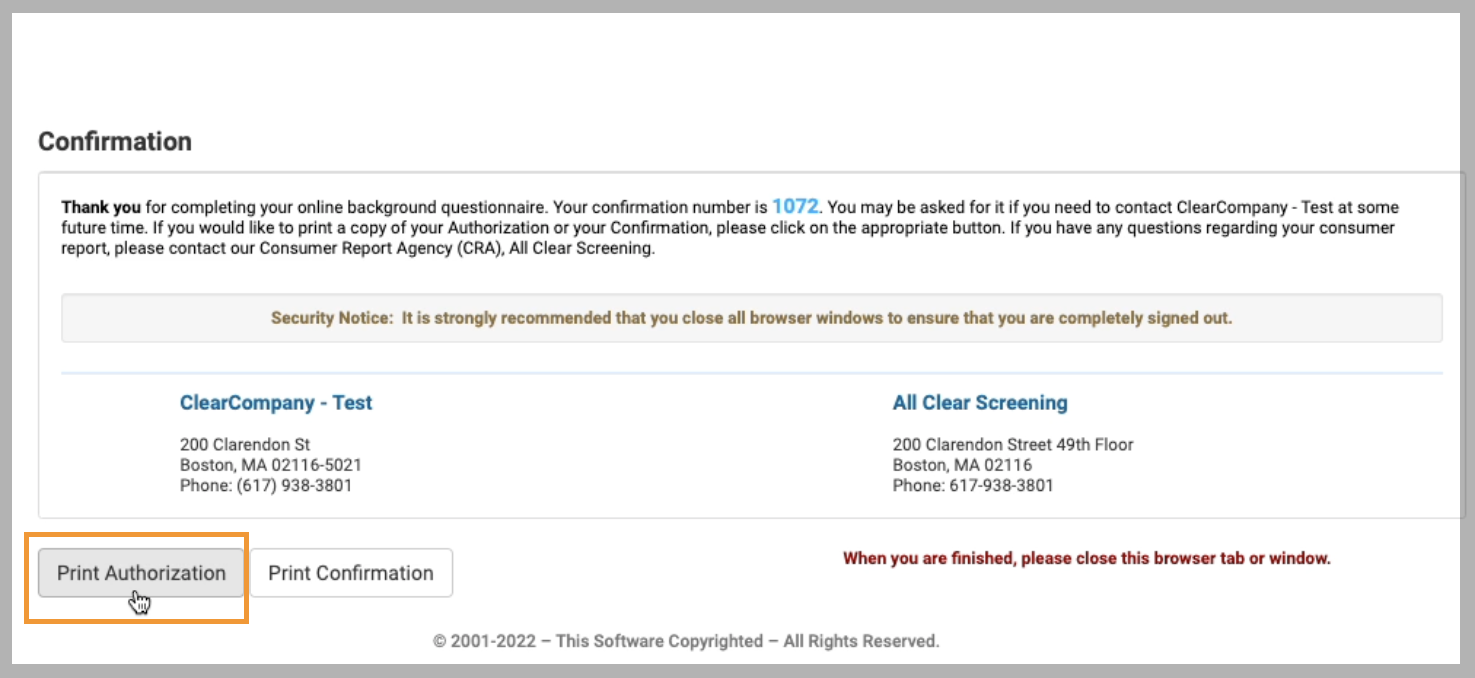Click the 200 Clarendon St address line
1475x678 pixels.
point(245,444)
